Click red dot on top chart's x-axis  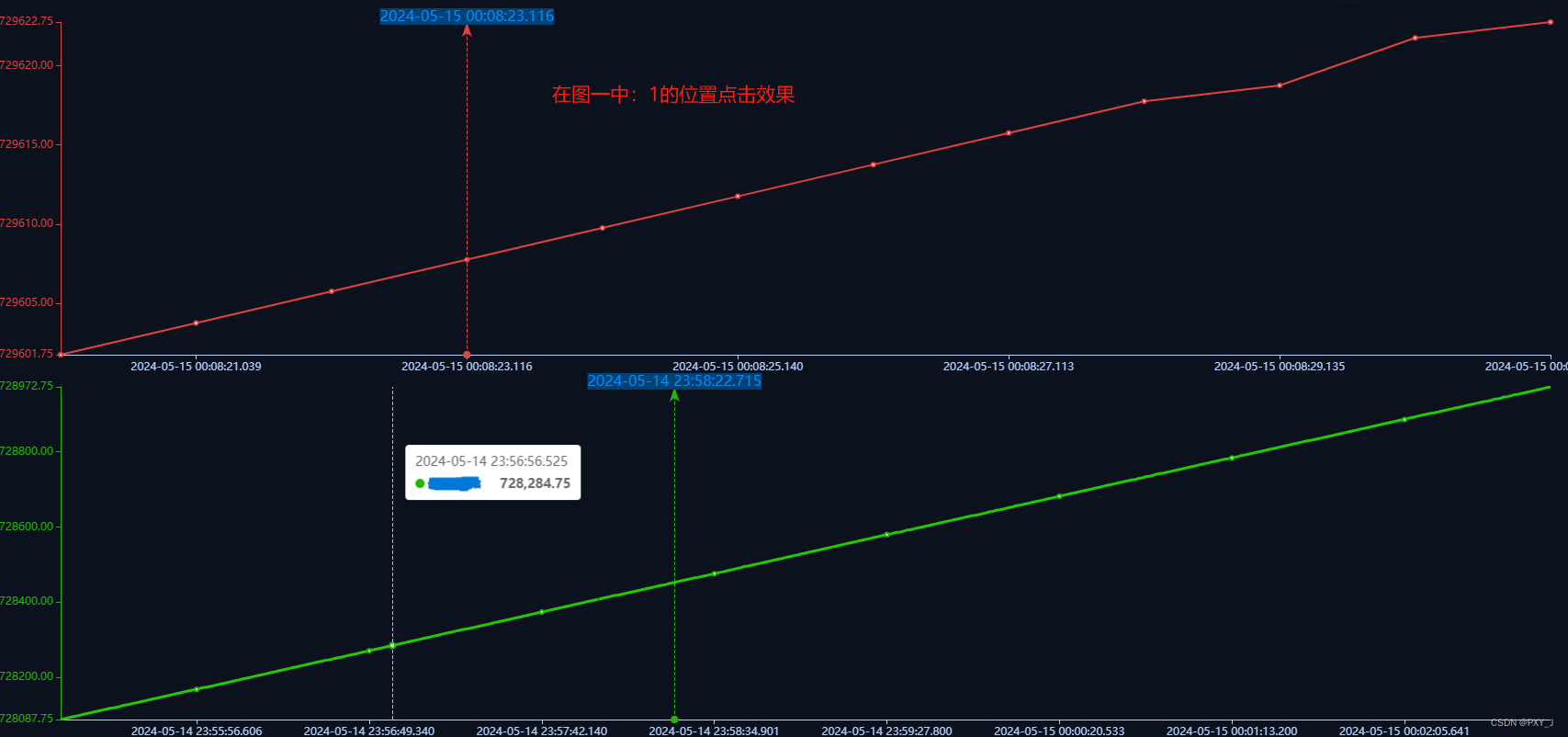tap(467, 355)
